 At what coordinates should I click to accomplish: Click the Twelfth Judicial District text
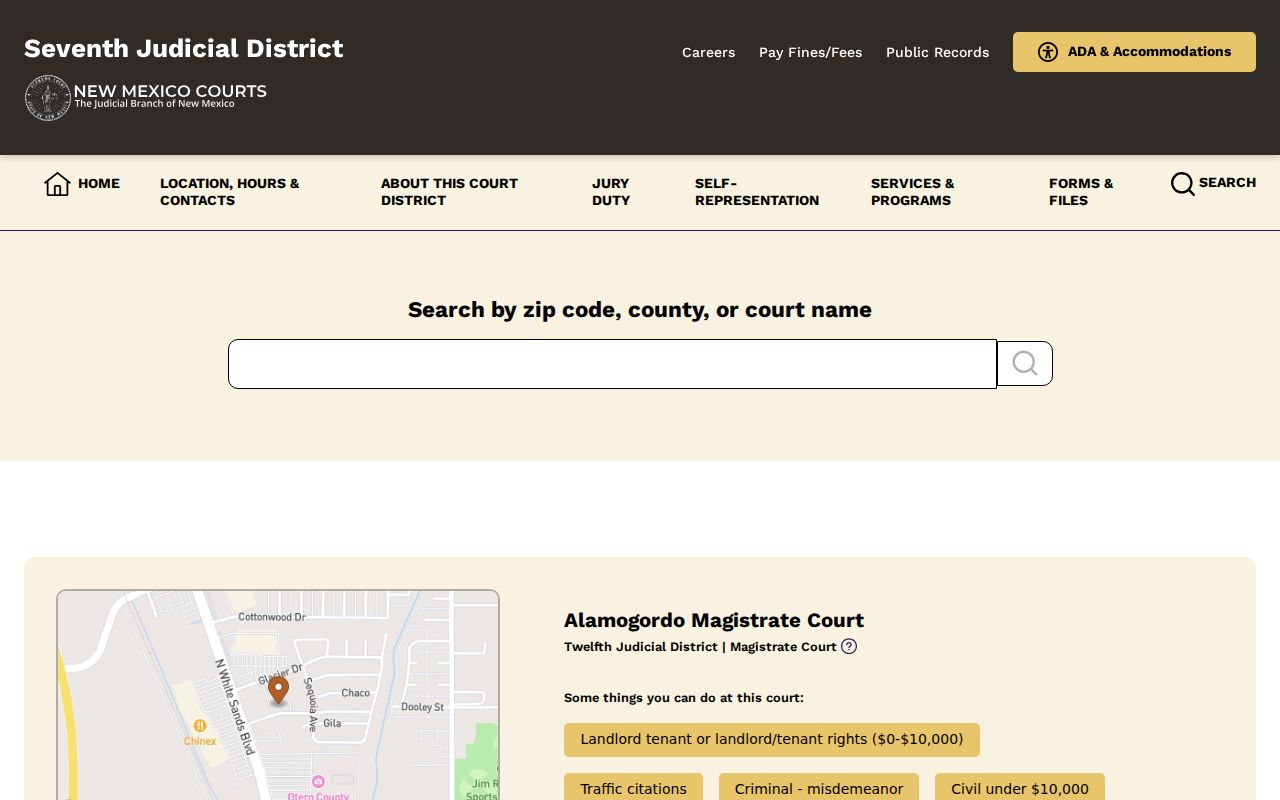point(641,646)
